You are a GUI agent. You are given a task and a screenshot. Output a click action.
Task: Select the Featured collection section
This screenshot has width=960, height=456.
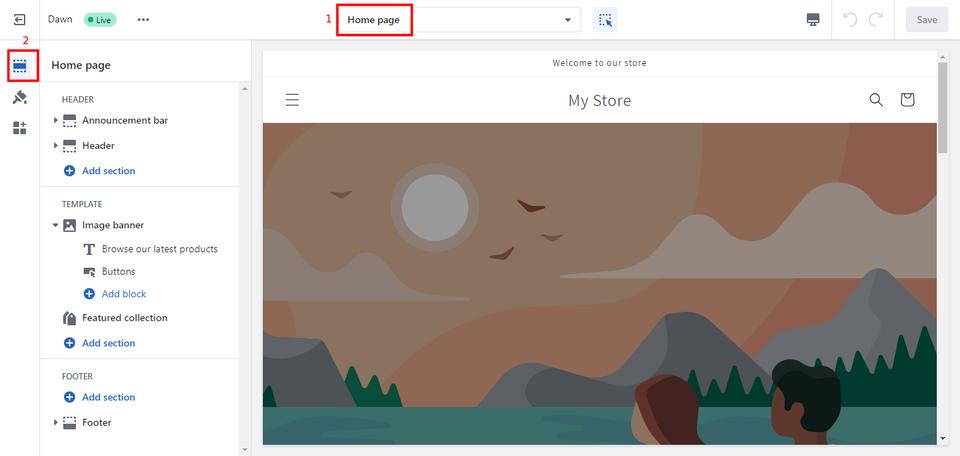point(125,318)
